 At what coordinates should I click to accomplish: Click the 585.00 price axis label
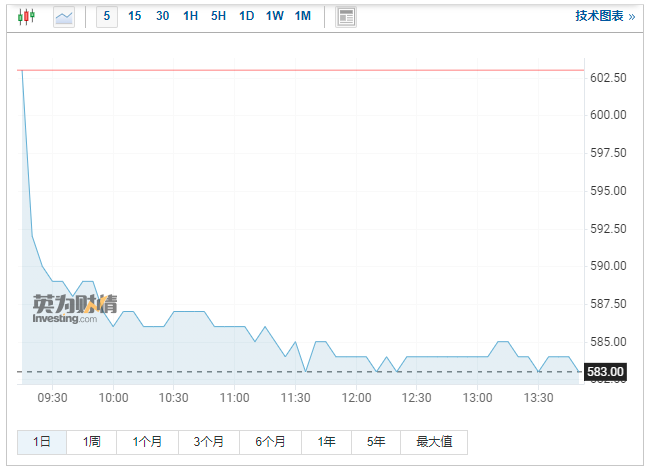click(x=608, y=342)
